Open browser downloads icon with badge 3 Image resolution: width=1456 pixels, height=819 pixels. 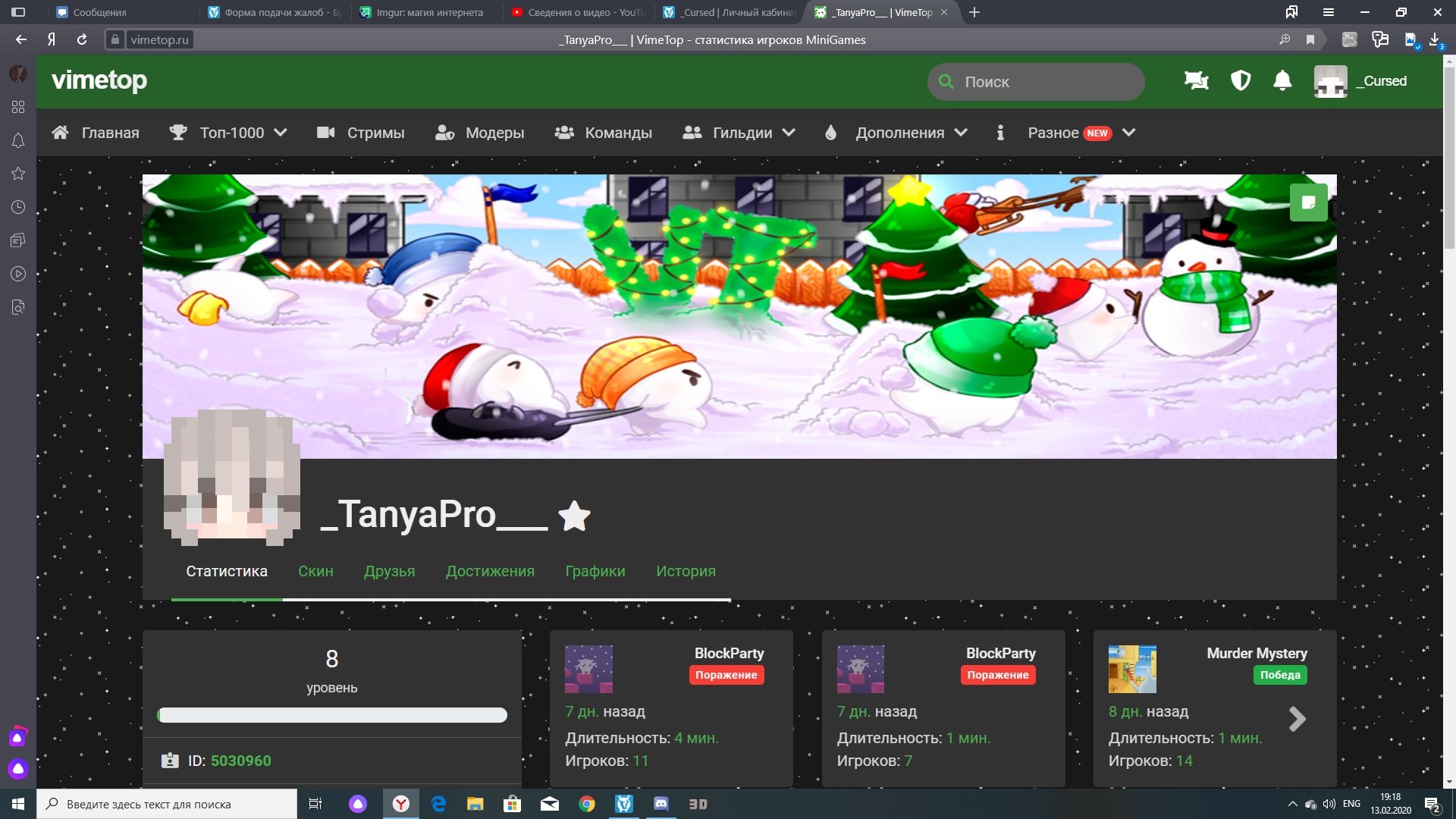tap(1436, 39)
